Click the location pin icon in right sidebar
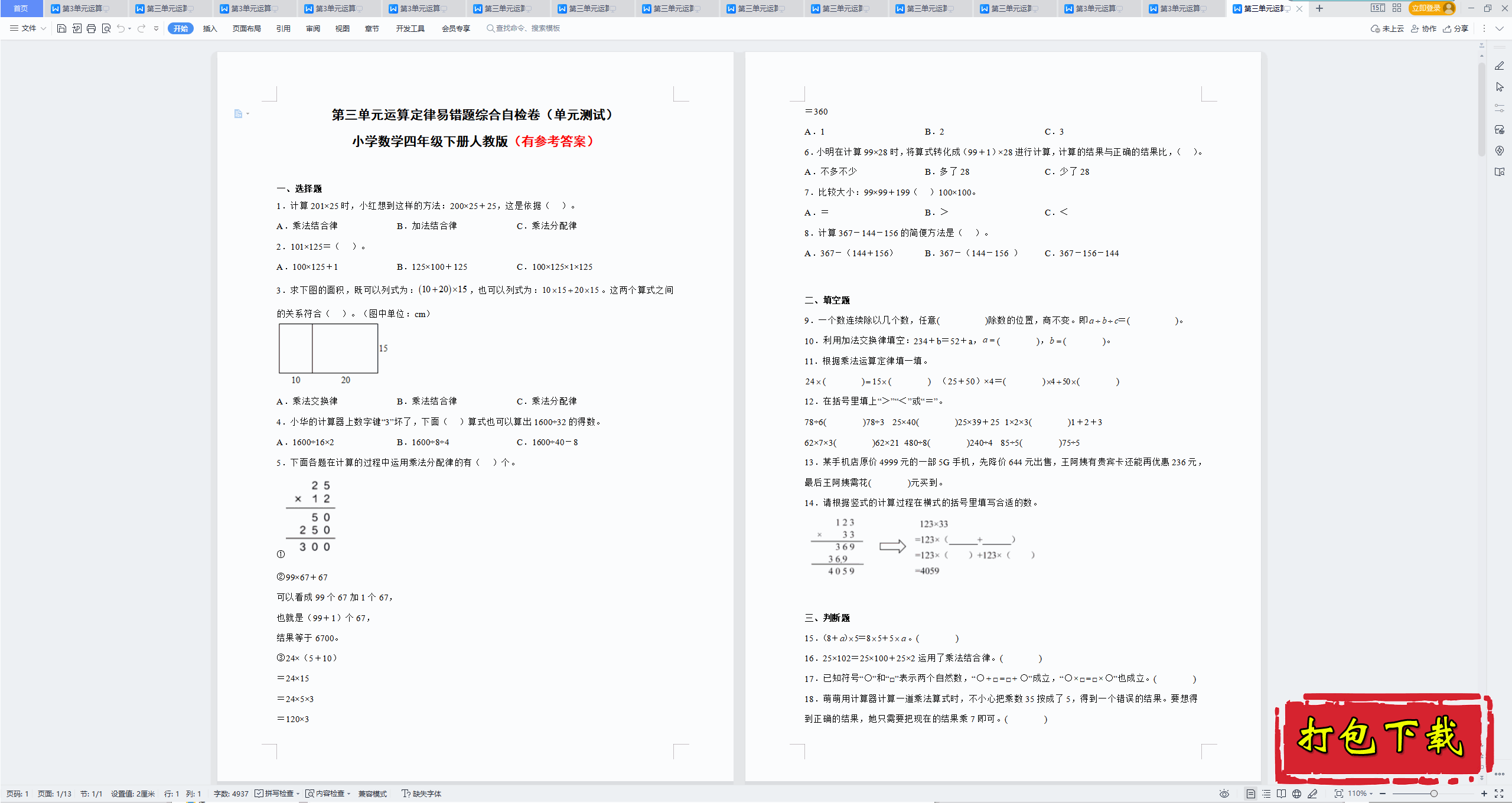The width and height of the screenshot is (1512, 803). 1500,151
